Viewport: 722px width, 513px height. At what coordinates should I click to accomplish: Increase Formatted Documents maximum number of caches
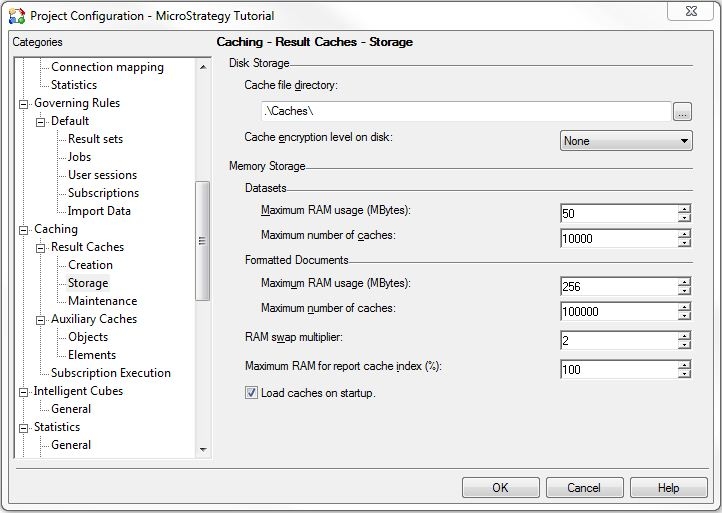(684, 307)
